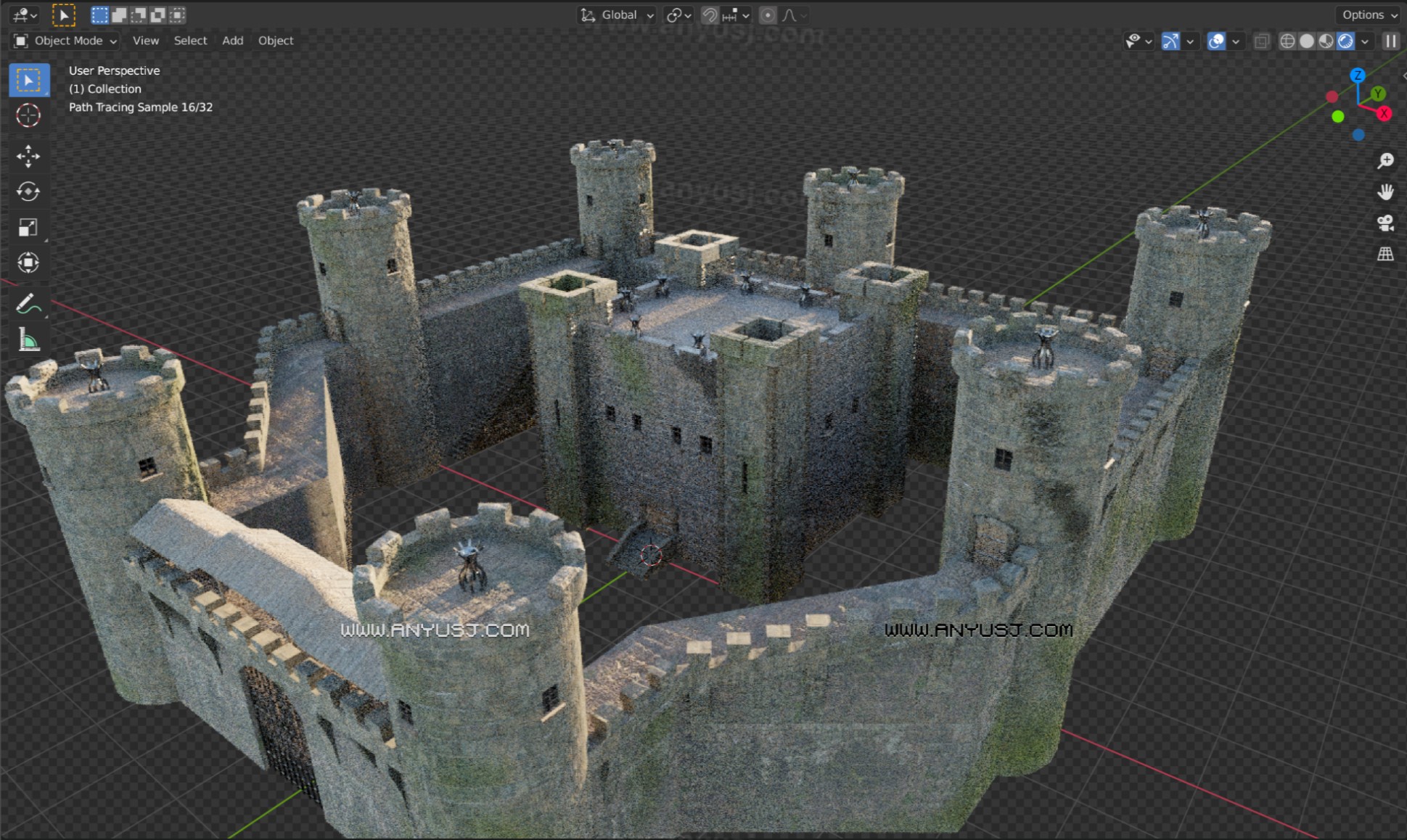Choose Intersect selection mode icon
The image size is (1407, 840).
click(x=177, y=15)
